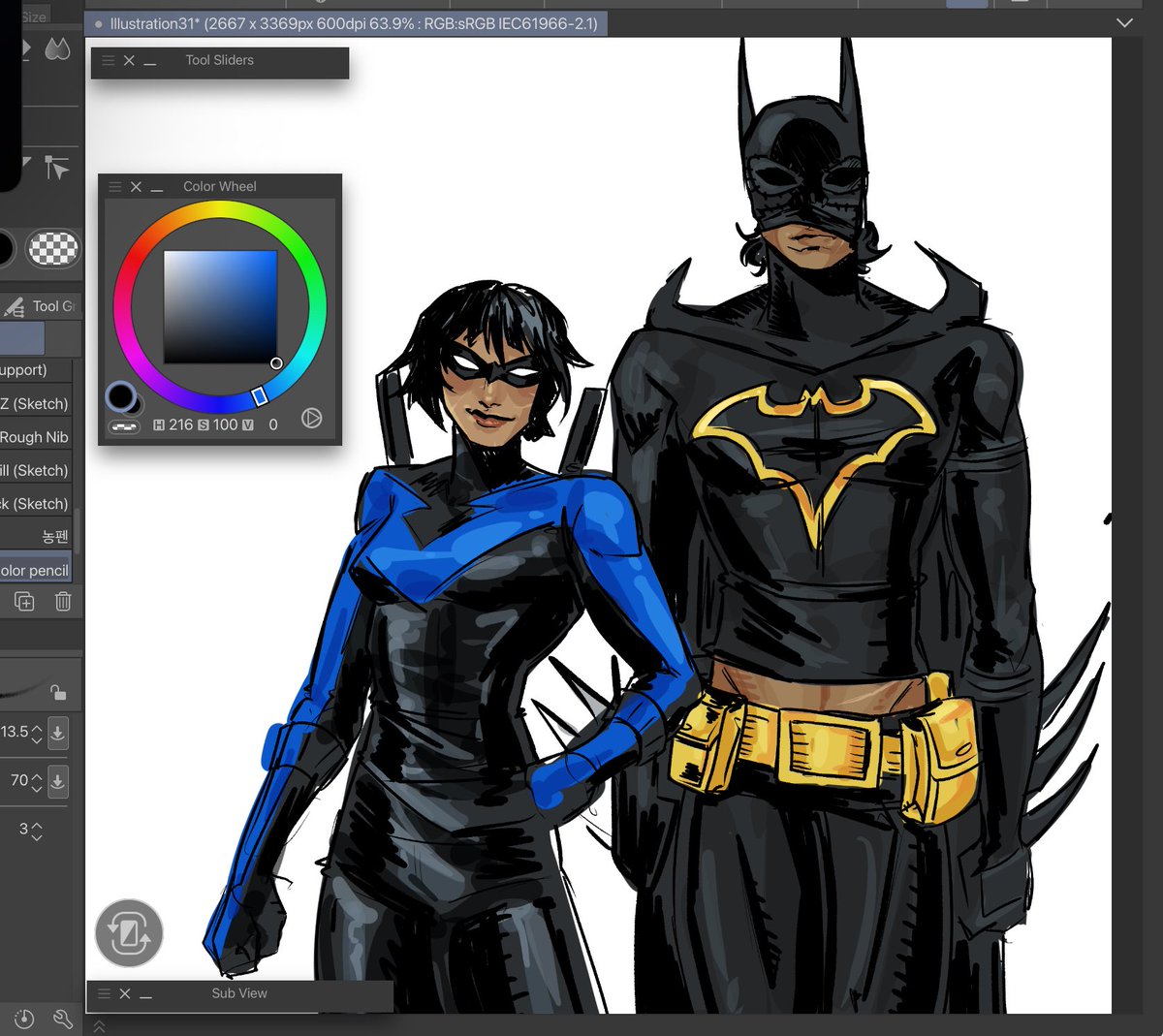Screen dimensions: 1163x1036
Task: Click the floating canvas flip rotate button
Action: point(129,934)
